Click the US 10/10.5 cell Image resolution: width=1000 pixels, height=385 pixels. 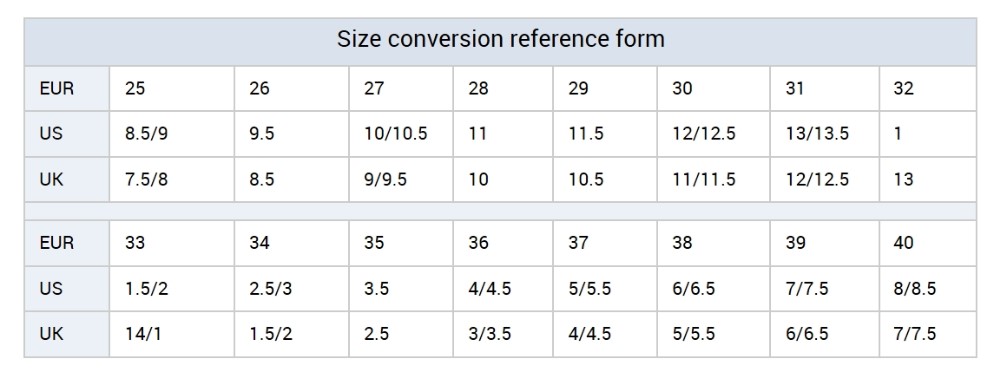[x=401, y=134]
